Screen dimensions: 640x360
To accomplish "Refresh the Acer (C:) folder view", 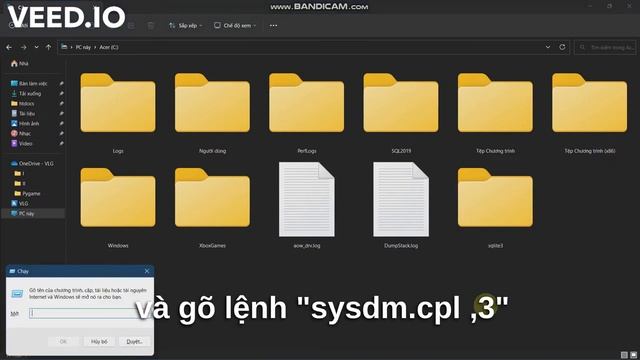I will [x=562, y=47].
